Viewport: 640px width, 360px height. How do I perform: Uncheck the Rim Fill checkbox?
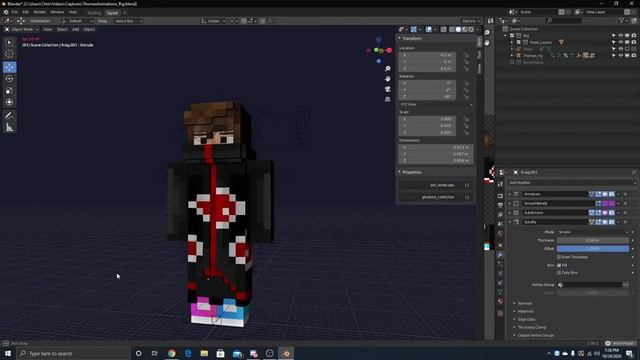coord(559,265)
